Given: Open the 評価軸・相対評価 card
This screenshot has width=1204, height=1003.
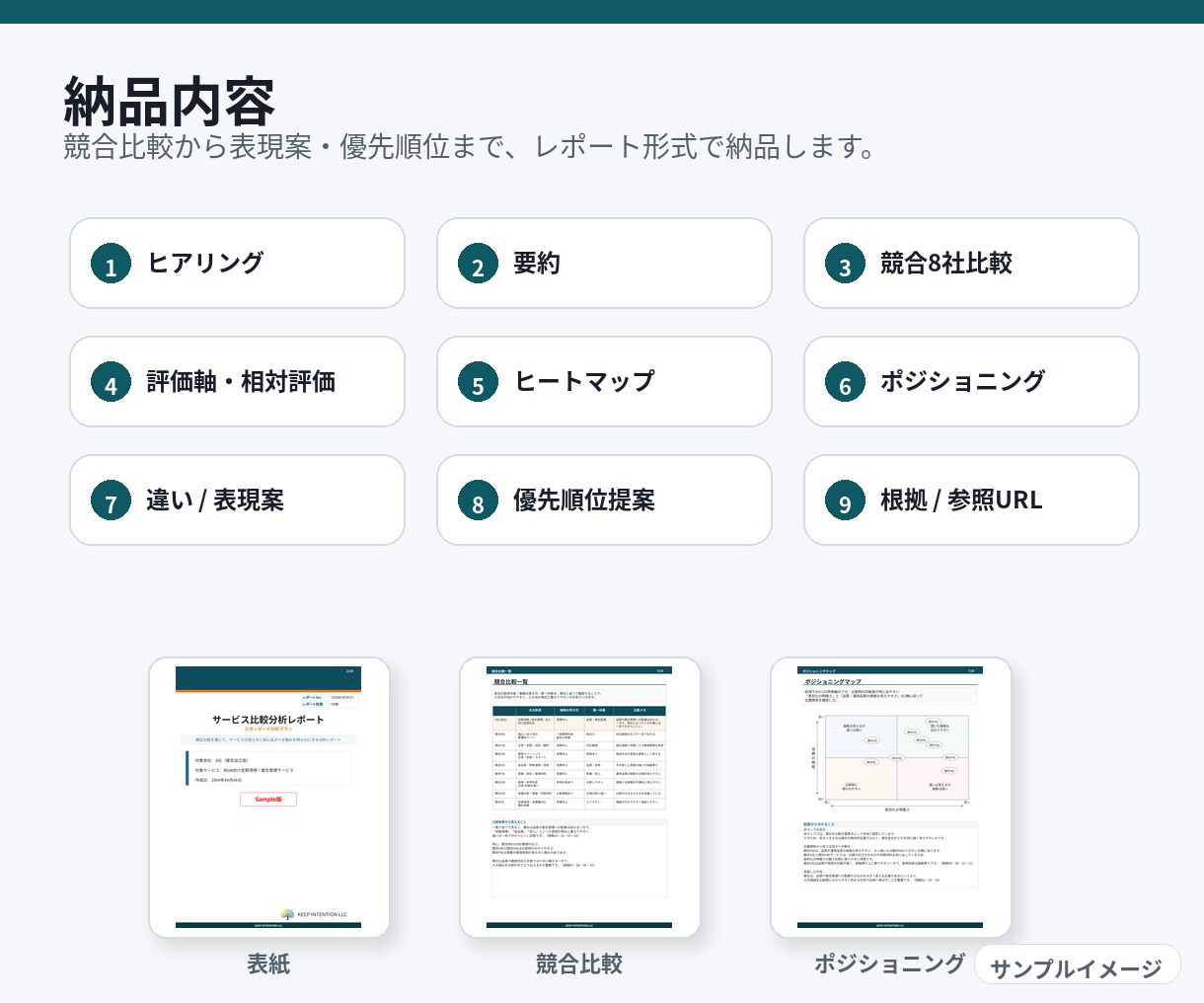Looking at the screenshot, I should coord(237,382).
